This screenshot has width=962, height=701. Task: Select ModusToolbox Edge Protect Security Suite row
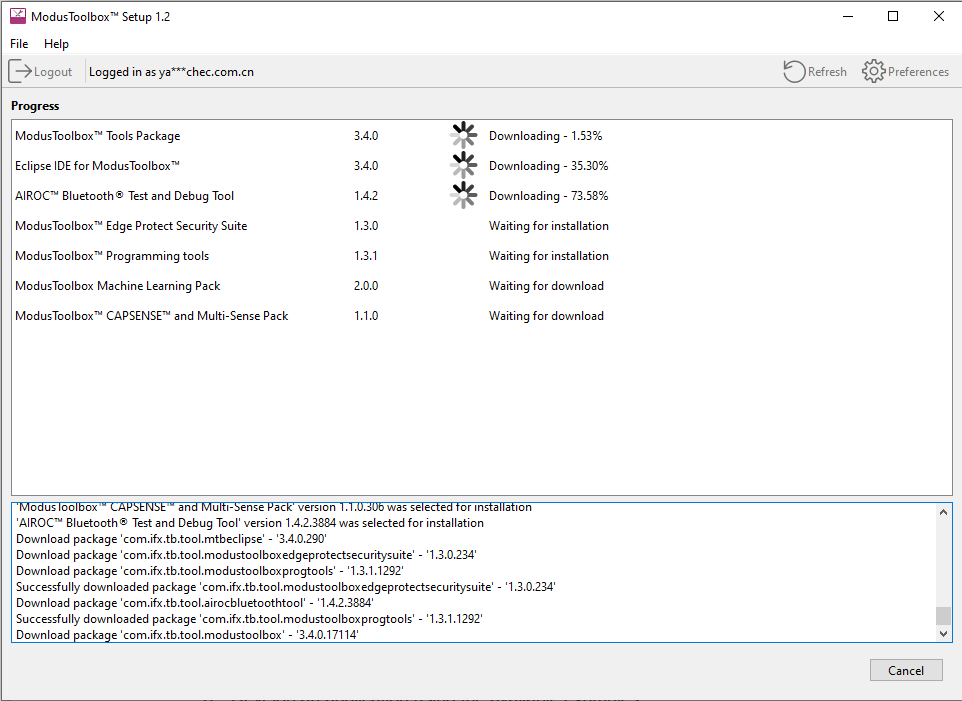(x=482, y=226)
